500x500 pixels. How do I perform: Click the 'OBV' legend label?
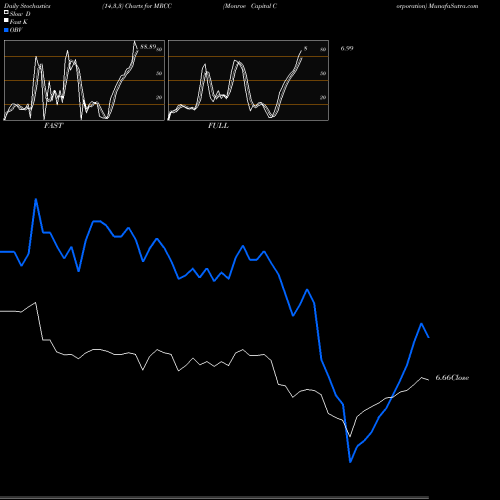pos(16,30)
